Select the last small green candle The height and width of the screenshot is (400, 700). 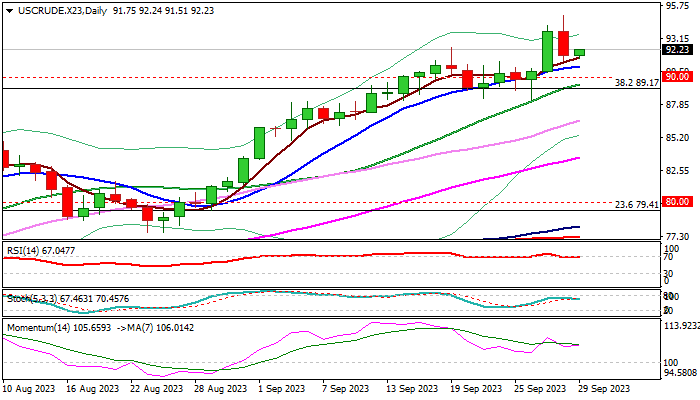579,52
